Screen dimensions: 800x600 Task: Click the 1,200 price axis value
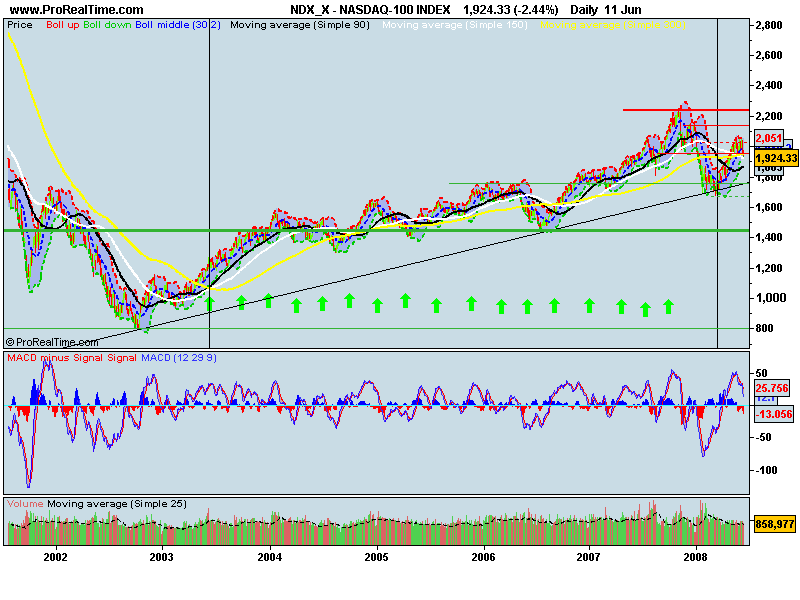click(769, 268)
